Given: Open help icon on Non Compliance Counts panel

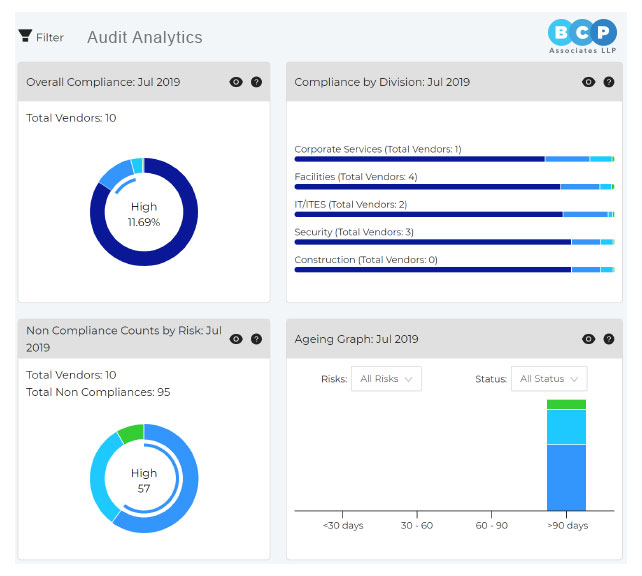Looking at the screenshot, I should tap(256, 339).
